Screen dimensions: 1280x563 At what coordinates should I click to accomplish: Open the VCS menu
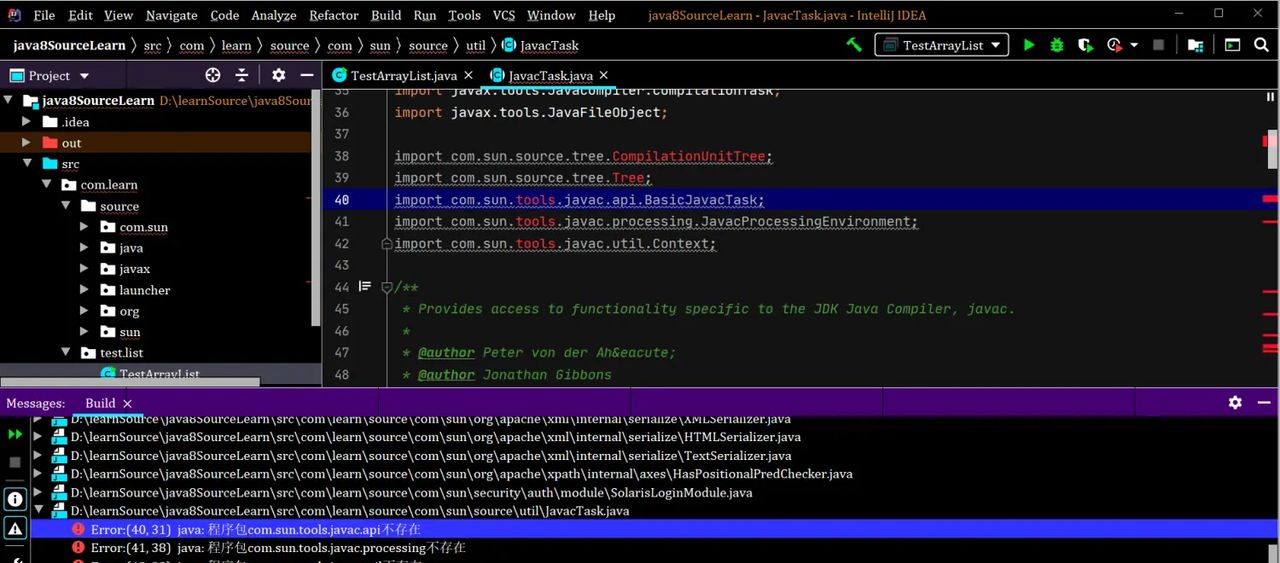504,15
